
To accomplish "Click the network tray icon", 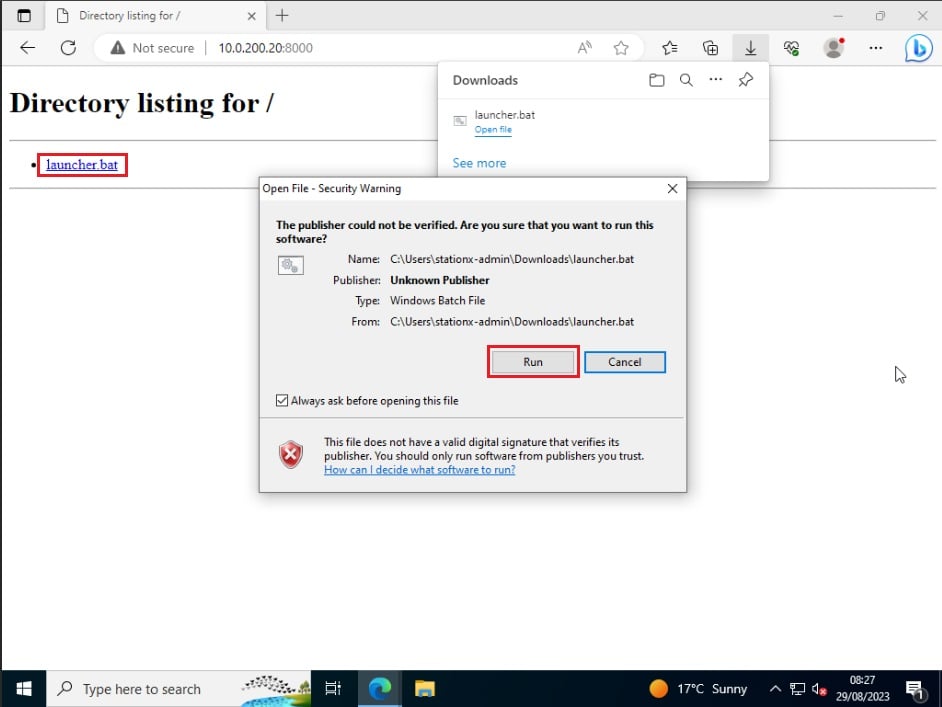I will [x=797, y=688].
